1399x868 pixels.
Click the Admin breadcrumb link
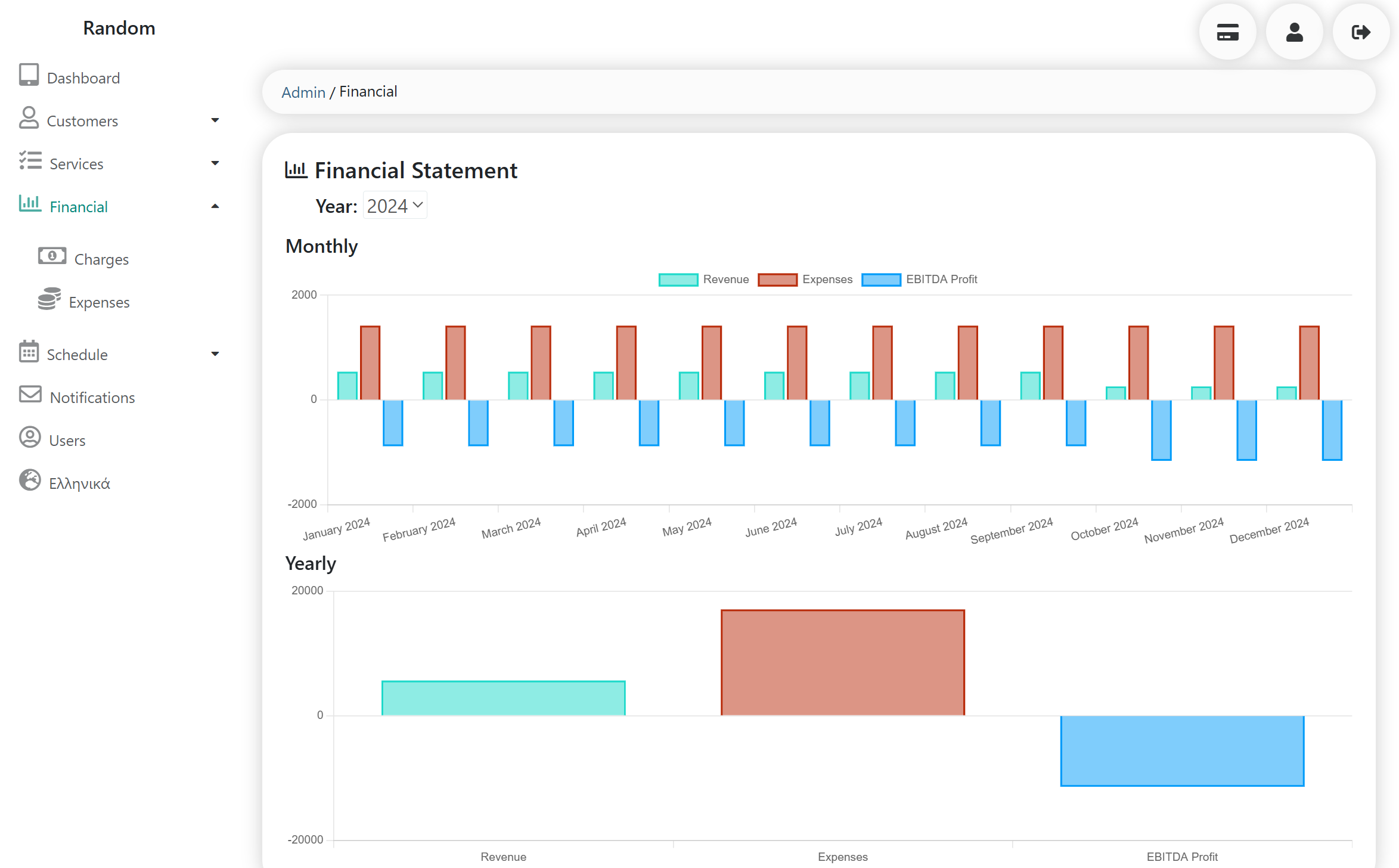point(303,92)
